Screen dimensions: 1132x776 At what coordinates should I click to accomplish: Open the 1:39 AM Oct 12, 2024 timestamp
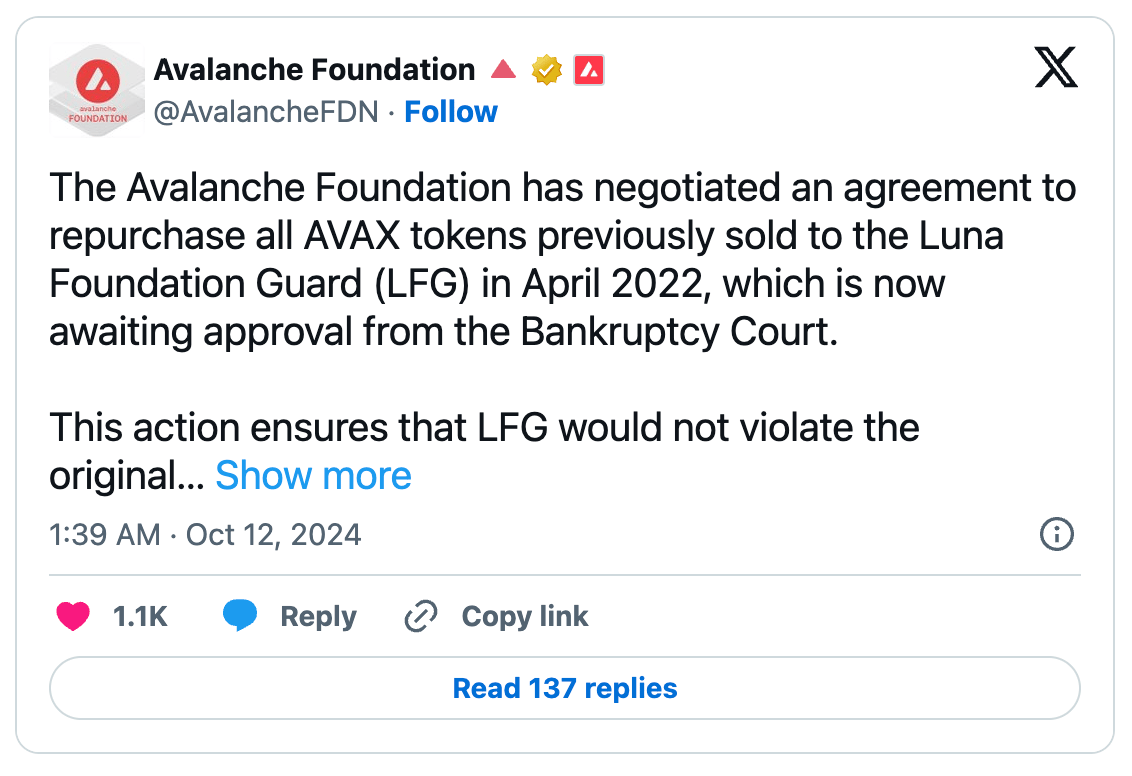point(205,535)
